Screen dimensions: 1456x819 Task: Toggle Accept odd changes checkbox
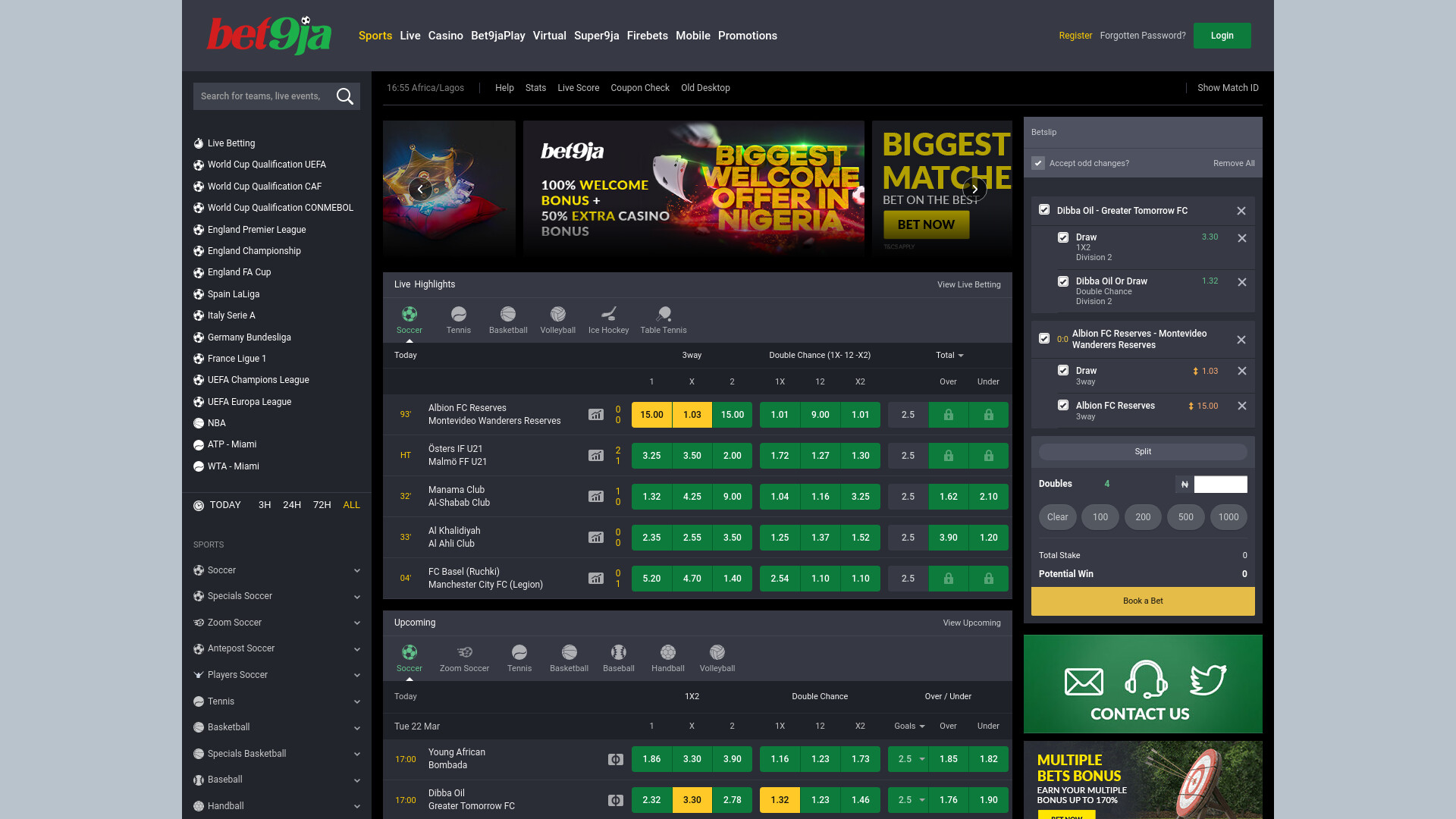pyautogui.click(x=1038, y=163)
